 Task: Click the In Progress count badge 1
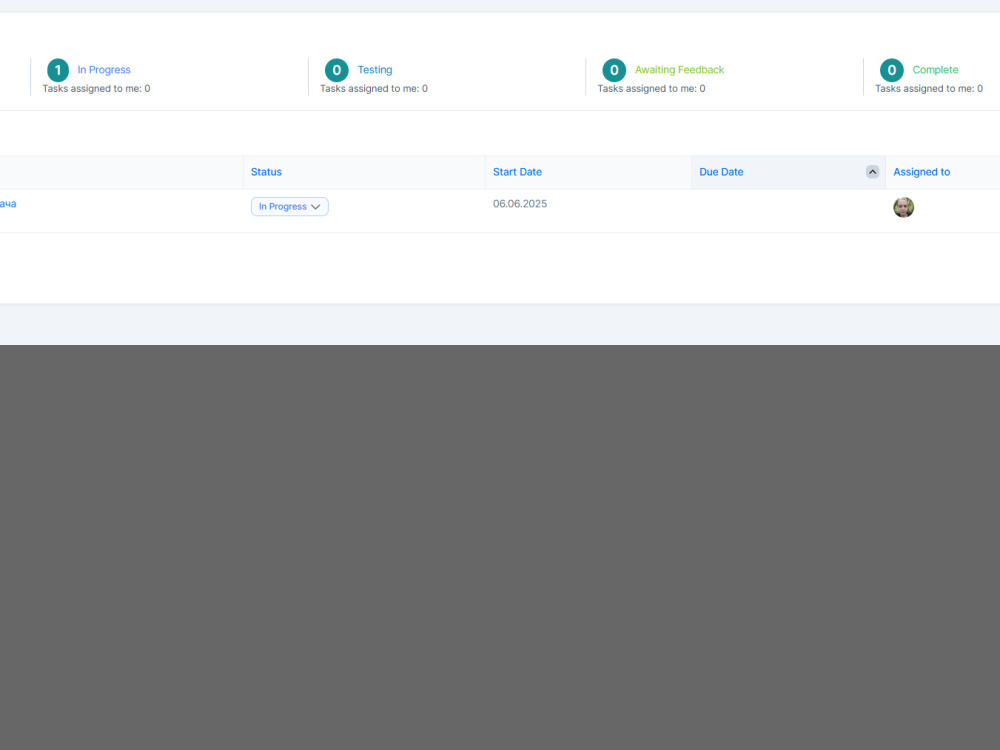tap(58, 70)
